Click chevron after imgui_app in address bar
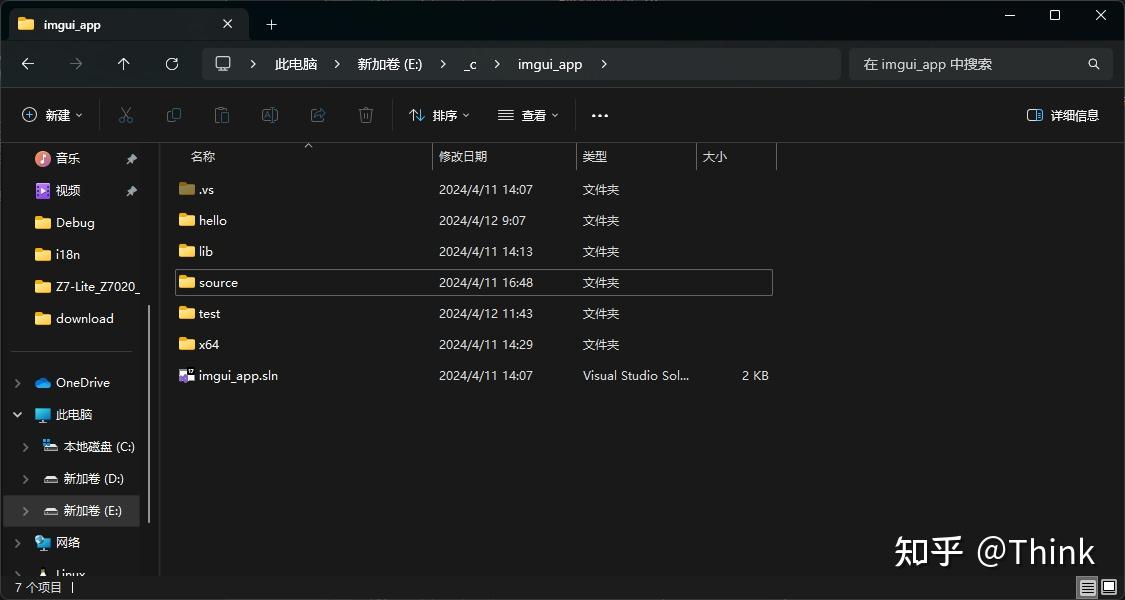Viewport: 1125px width, 600px height. [603, 64]
